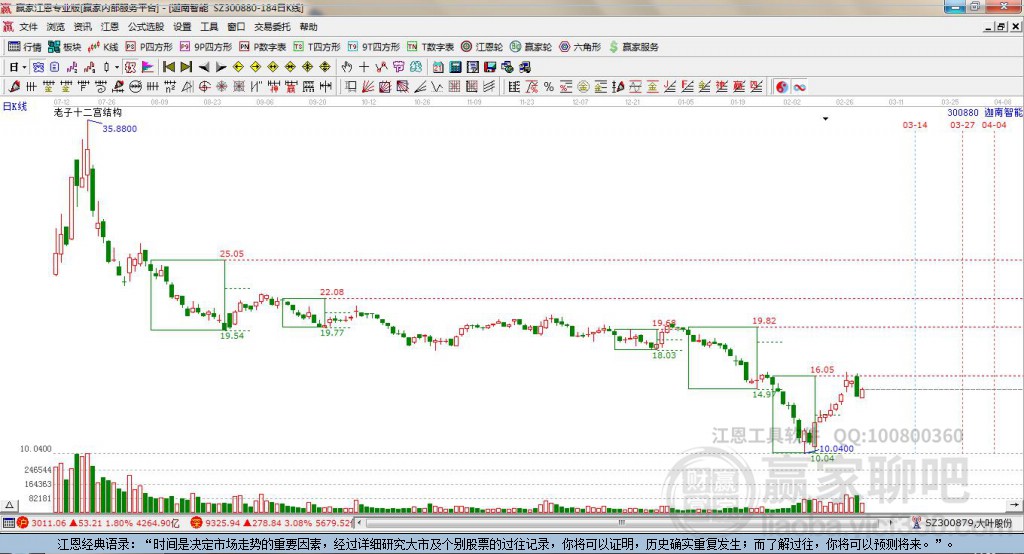Select the red pencil drawing tool
The height and width of the screenshot is (554, 1024).
coord(14,87)
